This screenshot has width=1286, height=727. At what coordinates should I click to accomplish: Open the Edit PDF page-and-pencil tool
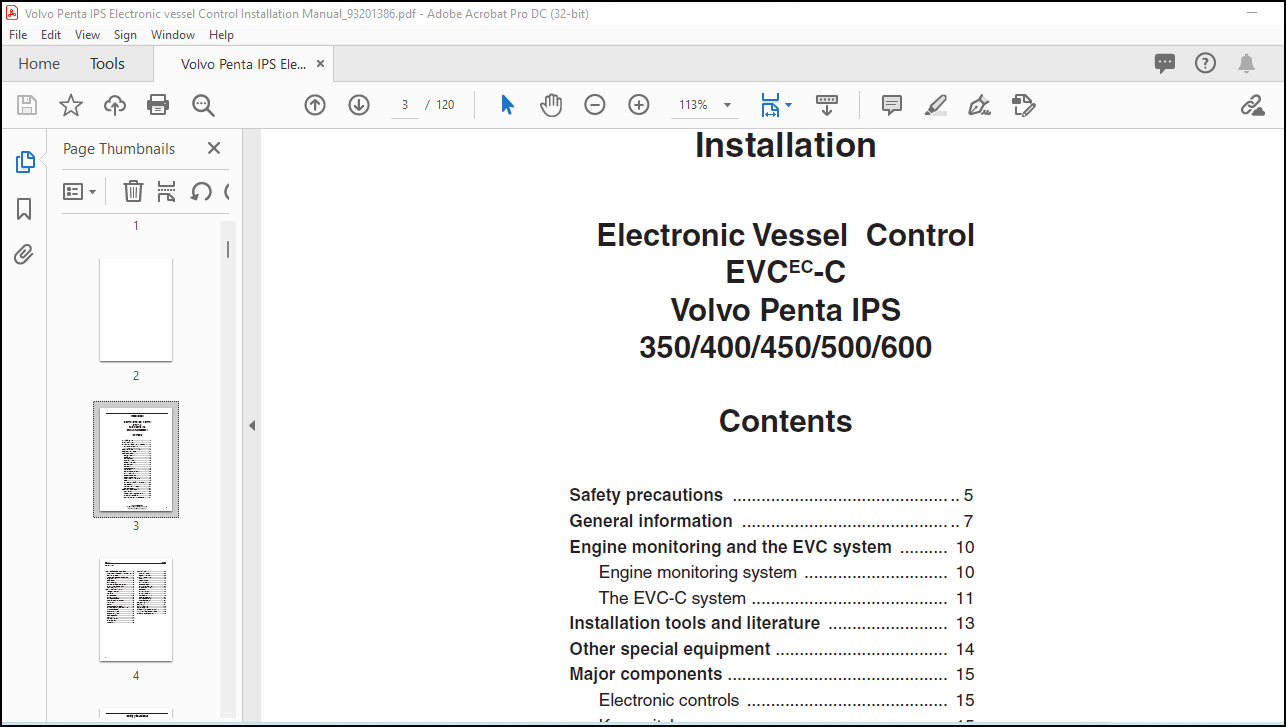tap(1023, 105)
